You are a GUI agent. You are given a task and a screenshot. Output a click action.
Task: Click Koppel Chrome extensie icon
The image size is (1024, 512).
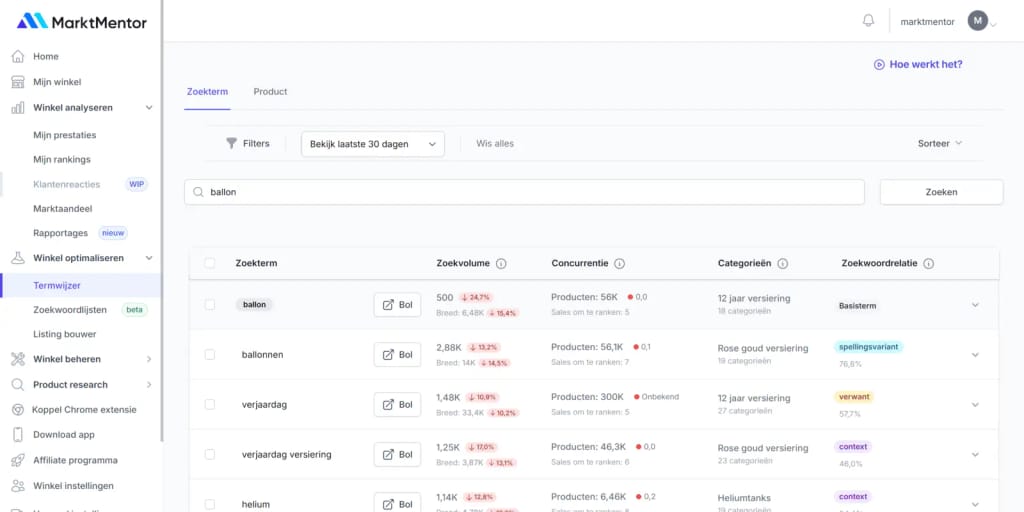pyautogui.click(x=17, y=410)
